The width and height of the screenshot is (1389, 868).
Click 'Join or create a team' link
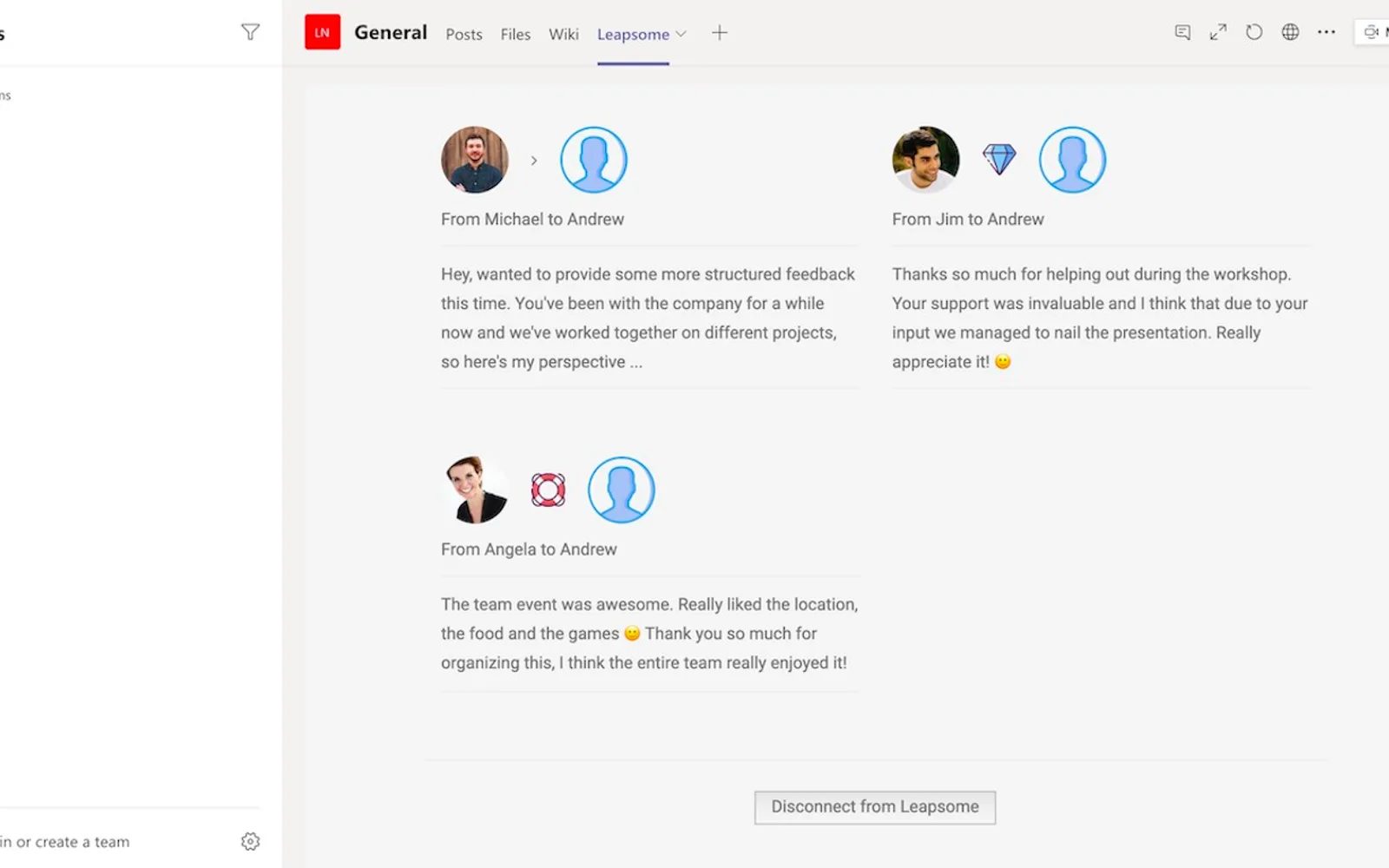pyautogui.click(x=64, y=842)
